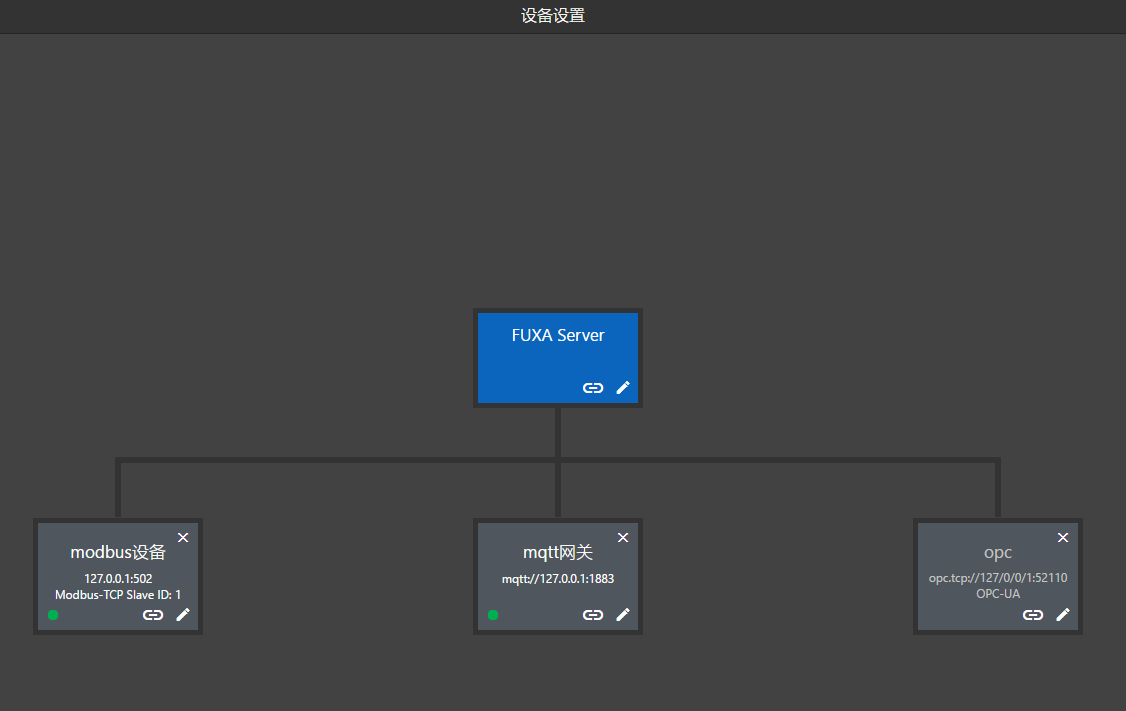Click the 127.0.0.1:502 address text
This screenshot has height=711, width=1126.
[x=118, y=578]
